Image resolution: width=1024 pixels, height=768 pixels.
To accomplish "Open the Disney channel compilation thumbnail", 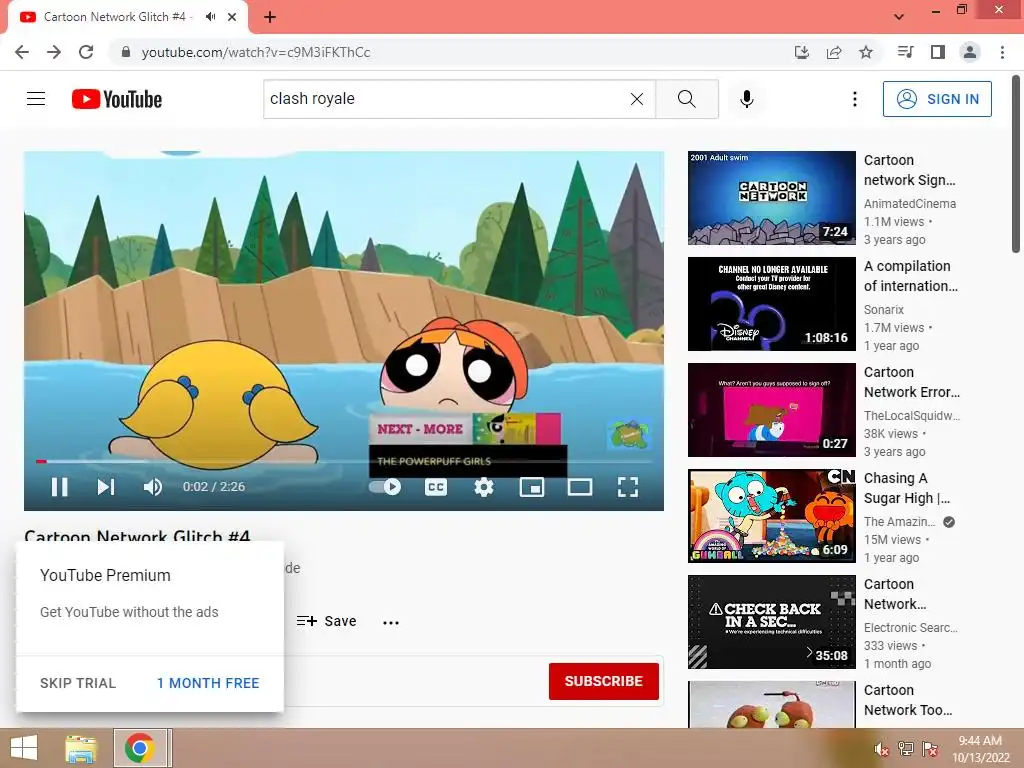I will (x=771, y=304).
